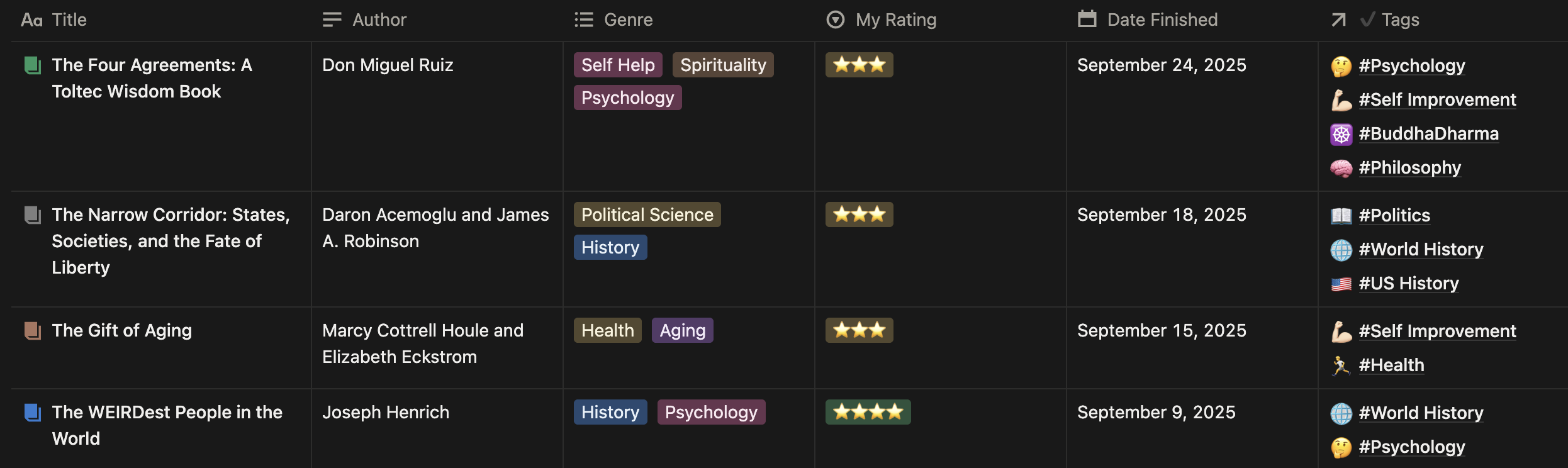1568x468 pixels.
Task: Click the US flag icon next to #US History
Action: (1341, 284)
